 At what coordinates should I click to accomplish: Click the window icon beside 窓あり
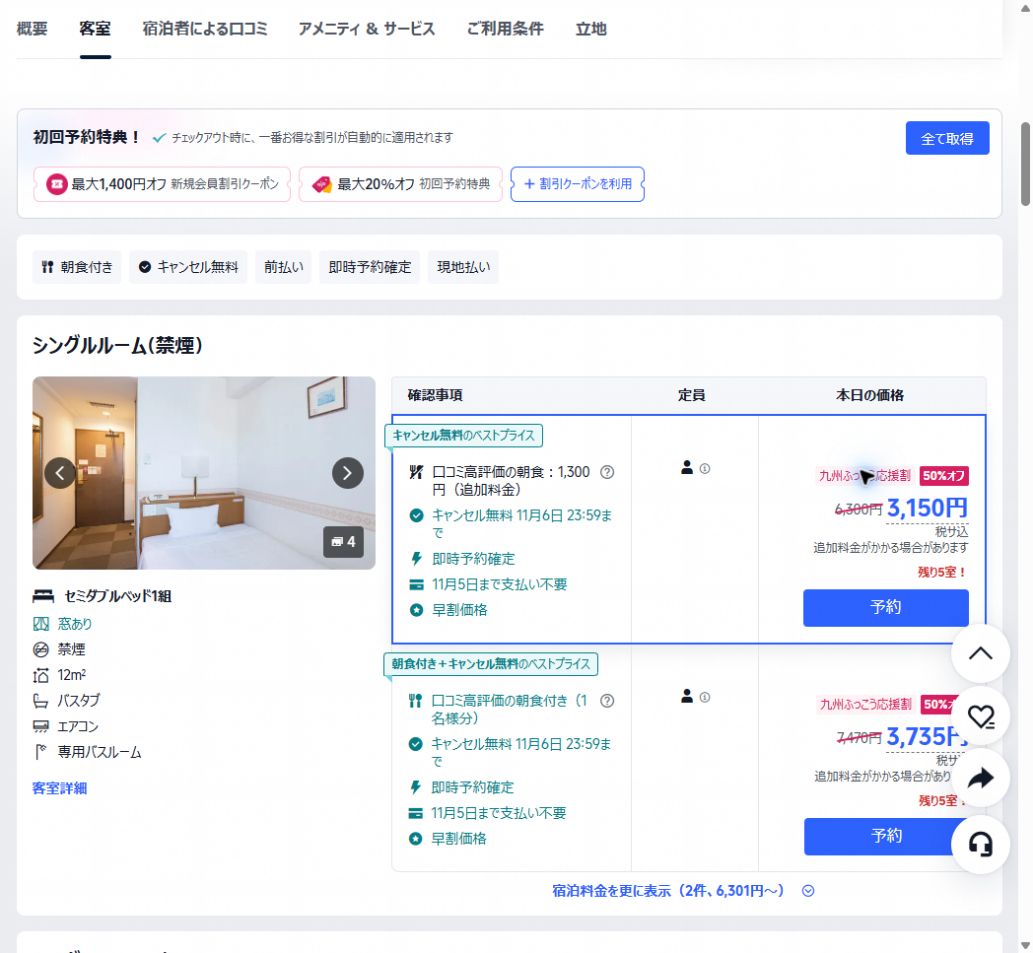pyautogui.click(x=41, y=624)
